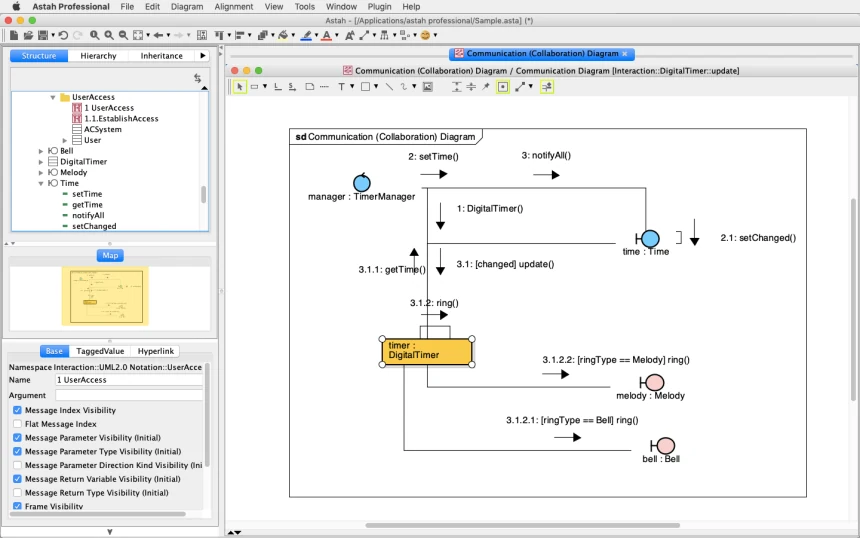860x538 pixels.
Task: Click the align left icon
Action: click(x=240, y=35)
